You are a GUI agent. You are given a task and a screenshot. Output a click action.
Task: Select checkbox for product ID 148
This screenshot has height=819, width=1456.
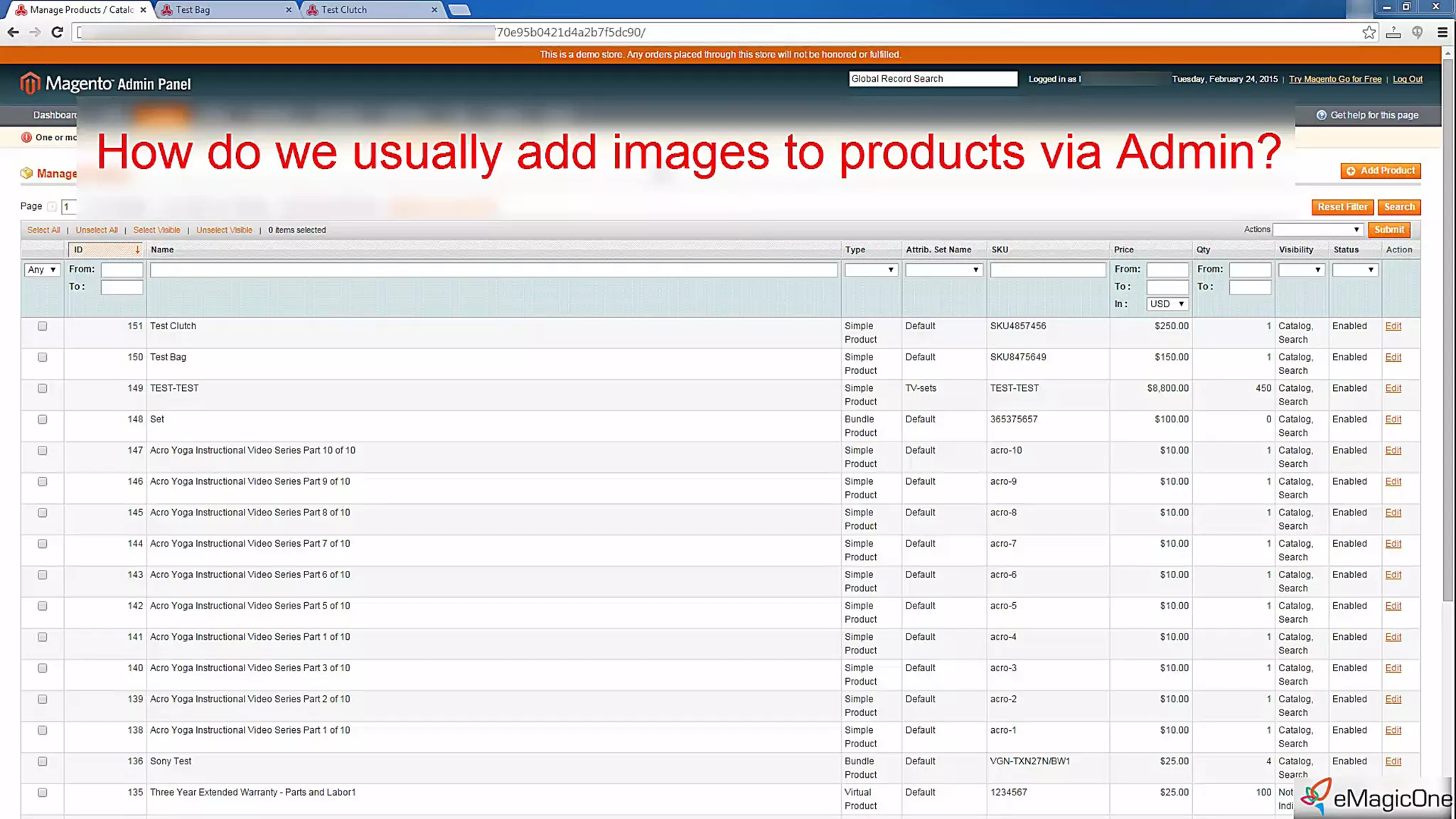[43, 419]
